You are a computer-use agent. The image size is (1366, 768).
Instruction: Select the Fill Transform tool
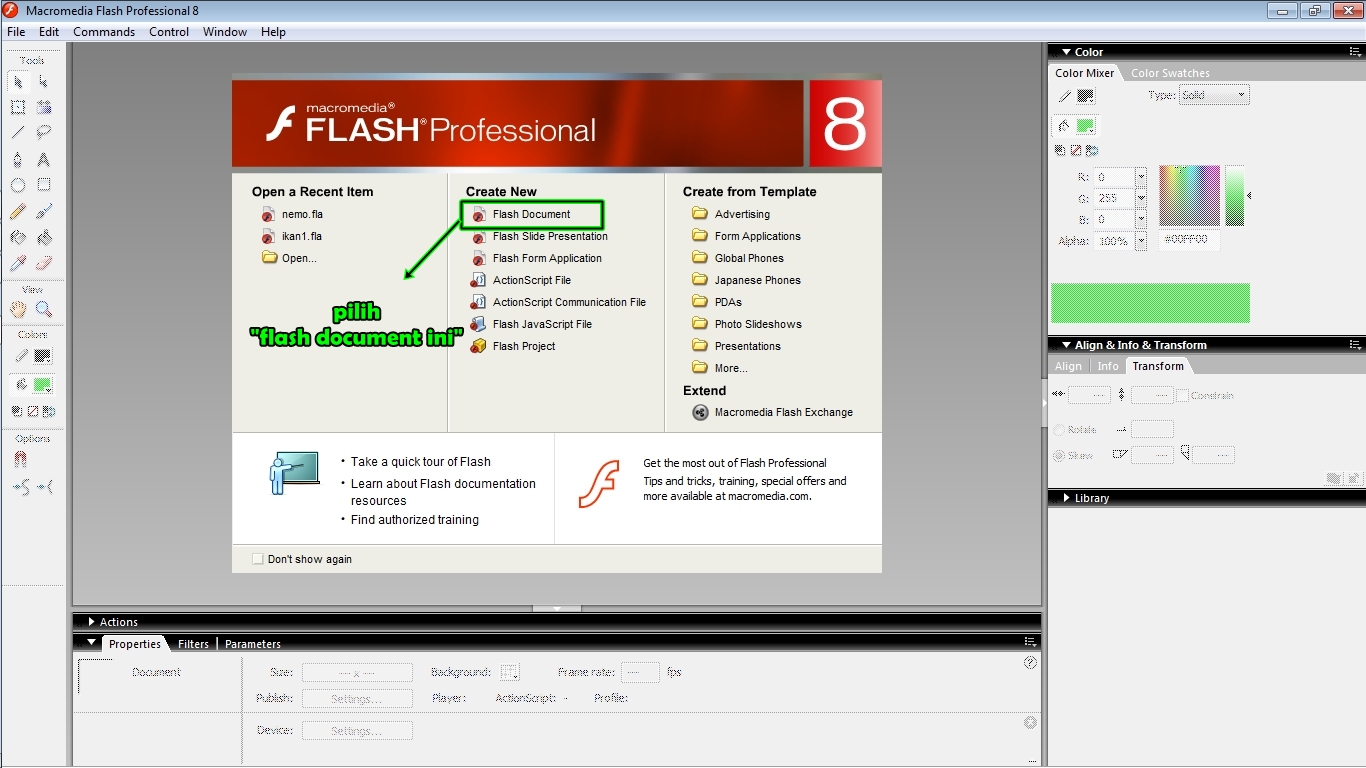tap(44, 107)
